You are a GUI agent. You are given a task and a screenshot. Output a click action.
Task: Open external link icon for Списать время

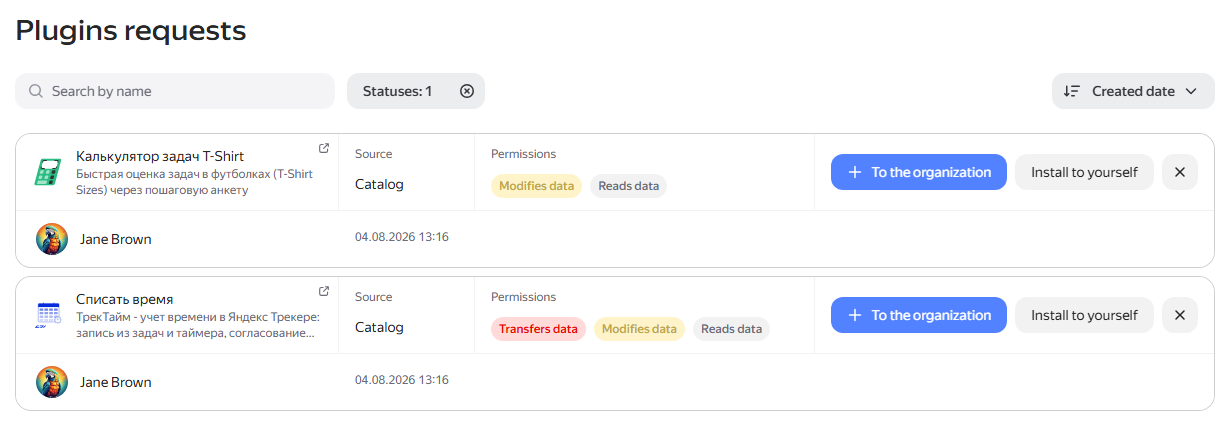click(x=324, y=291)
